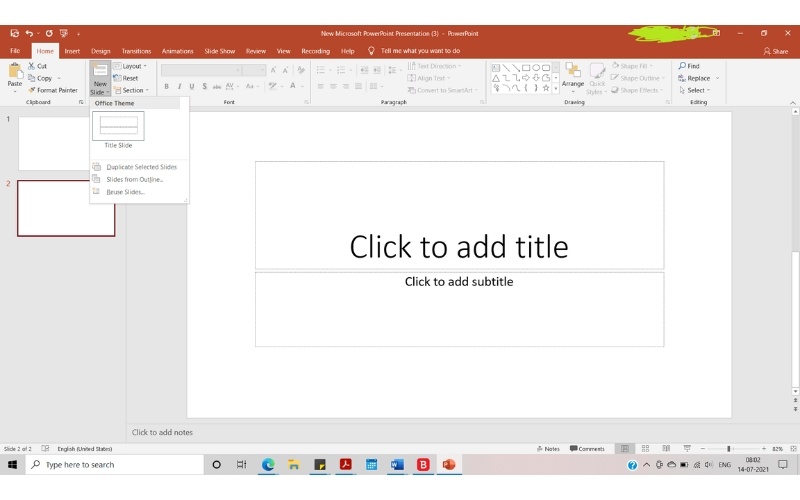The height and width of the screenshot is (500, 800).
Task: Open Layout dropdown
Action: (130, 66)
